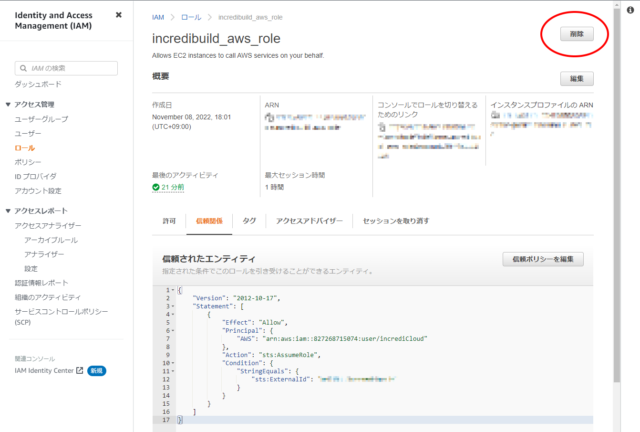Copy the instance profile ARN icon
The image size is (640, 432).
tap(495, 115)
